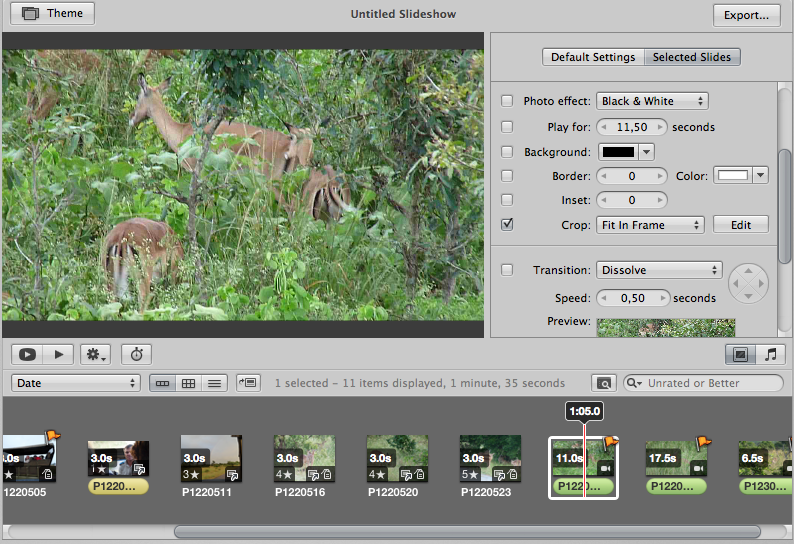Open the Black & White effect dropdown
Screen dimensions: 794x544
652,101
